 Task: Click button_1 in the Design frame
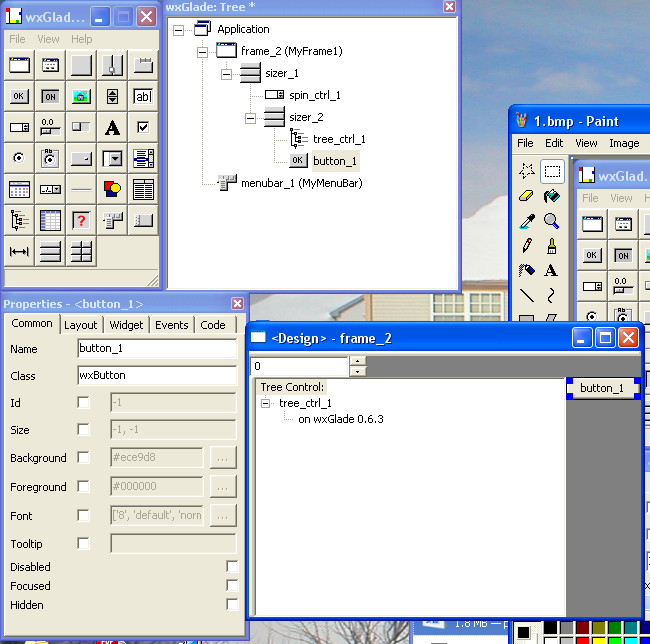(602, 388)
